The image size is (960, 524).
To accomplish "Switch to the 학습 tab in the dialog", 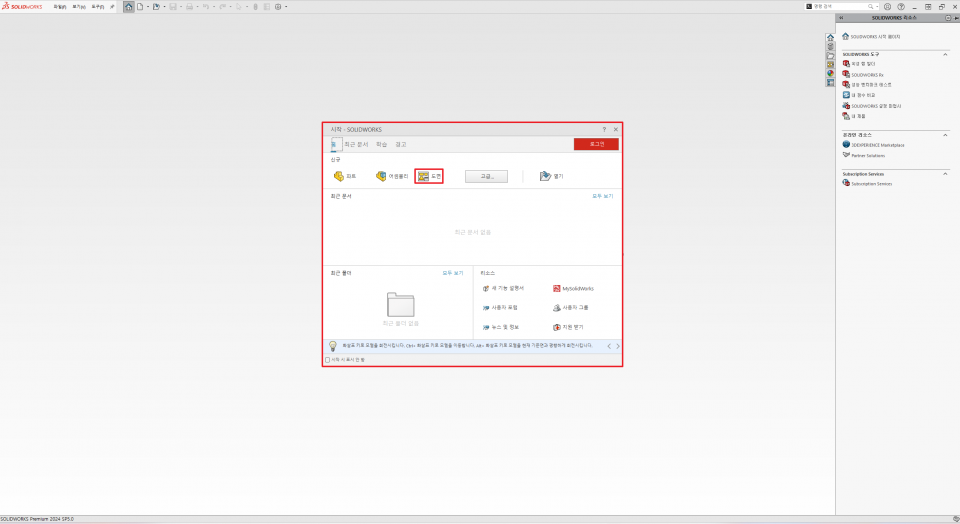I will coord(381,144).
